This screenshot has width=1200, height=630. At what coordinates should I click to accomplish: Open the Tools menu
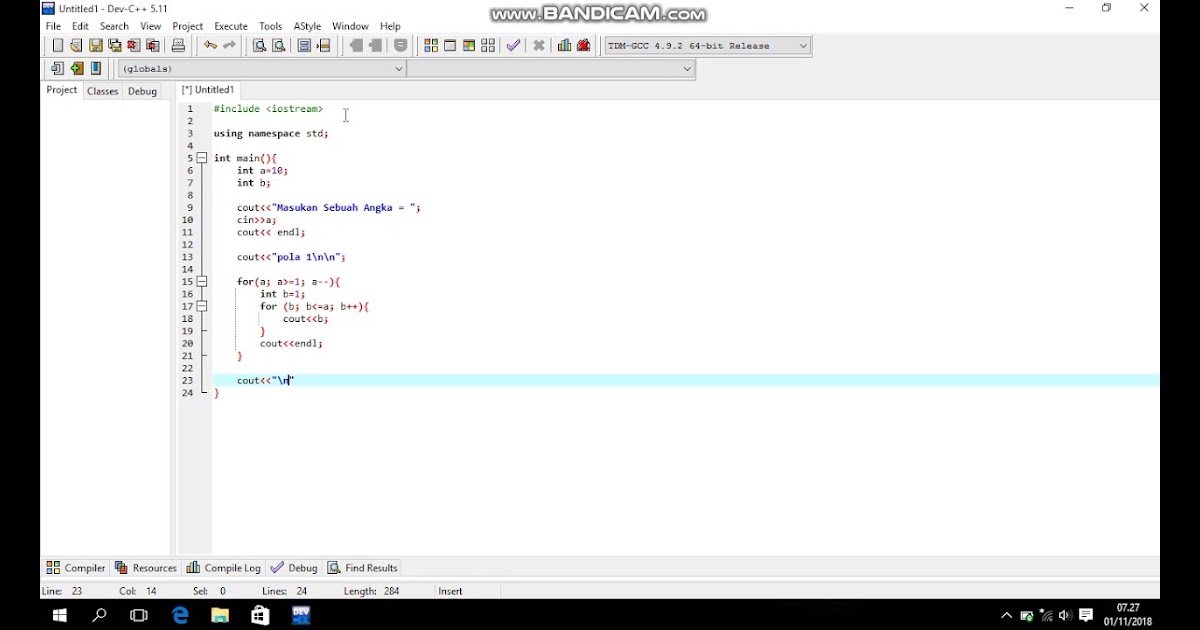click(270, 26)
